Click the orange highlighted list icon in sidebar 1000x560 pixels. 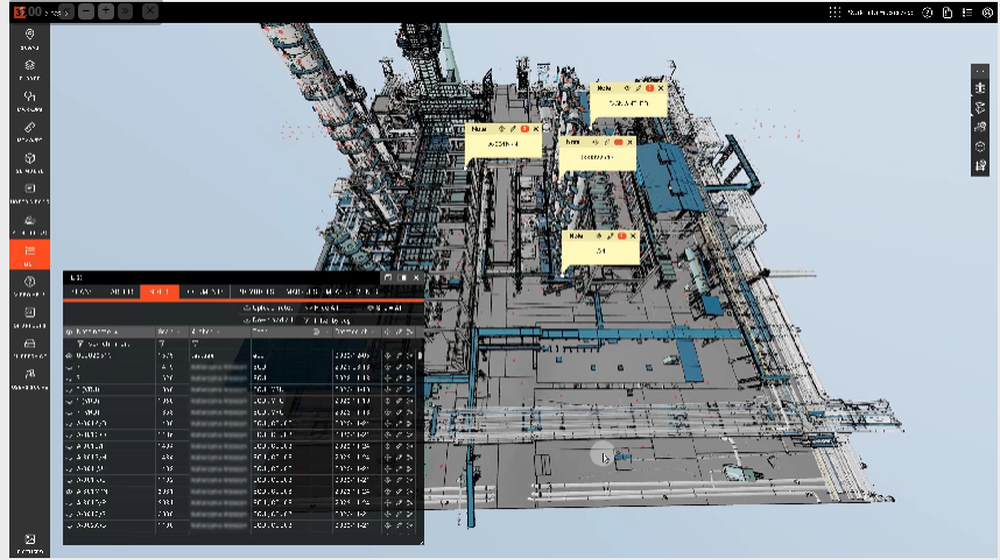click(29, 254)
